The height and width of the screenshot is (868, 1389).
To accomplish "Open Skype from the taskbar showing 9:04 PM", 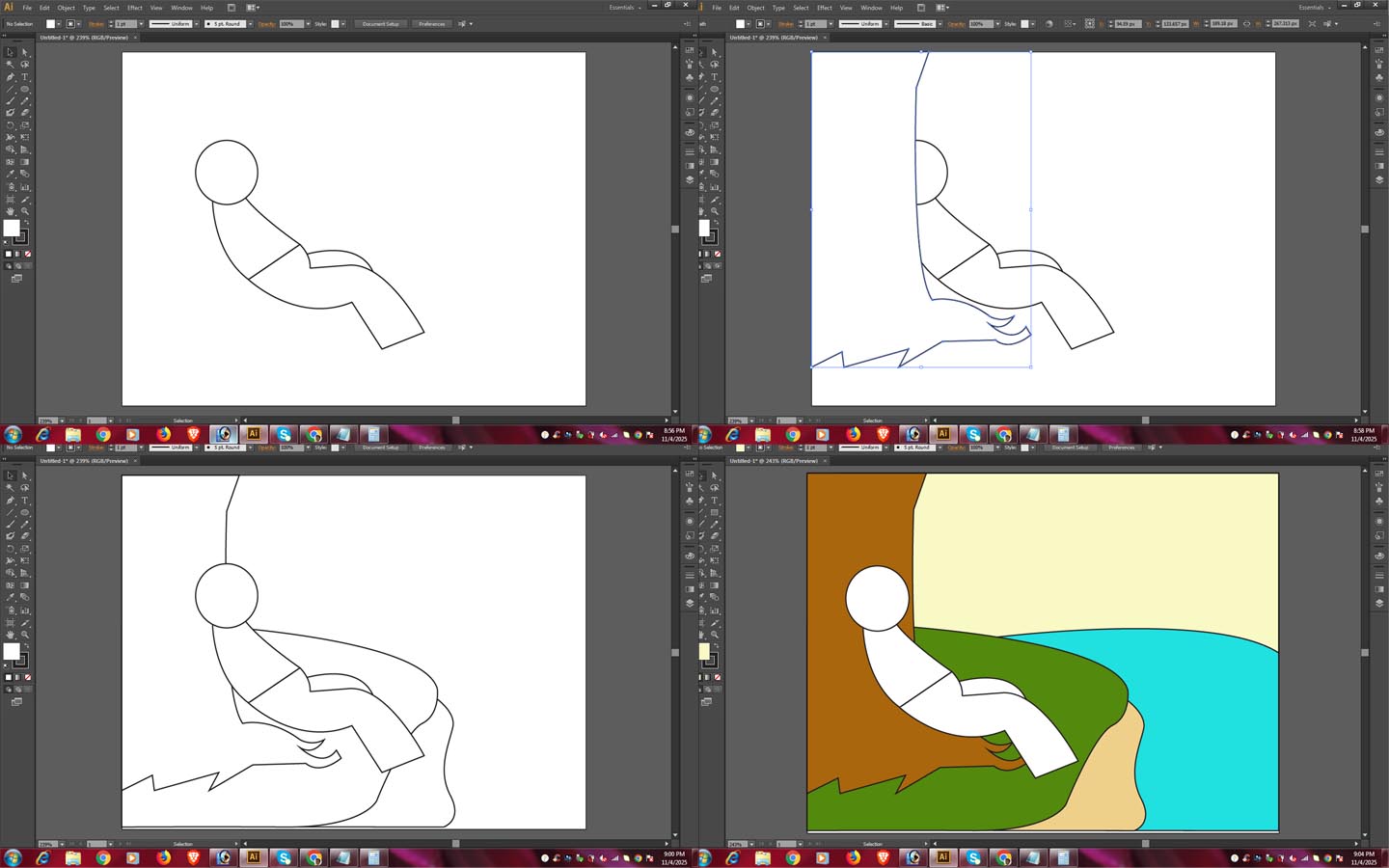I will coord(973,857).
